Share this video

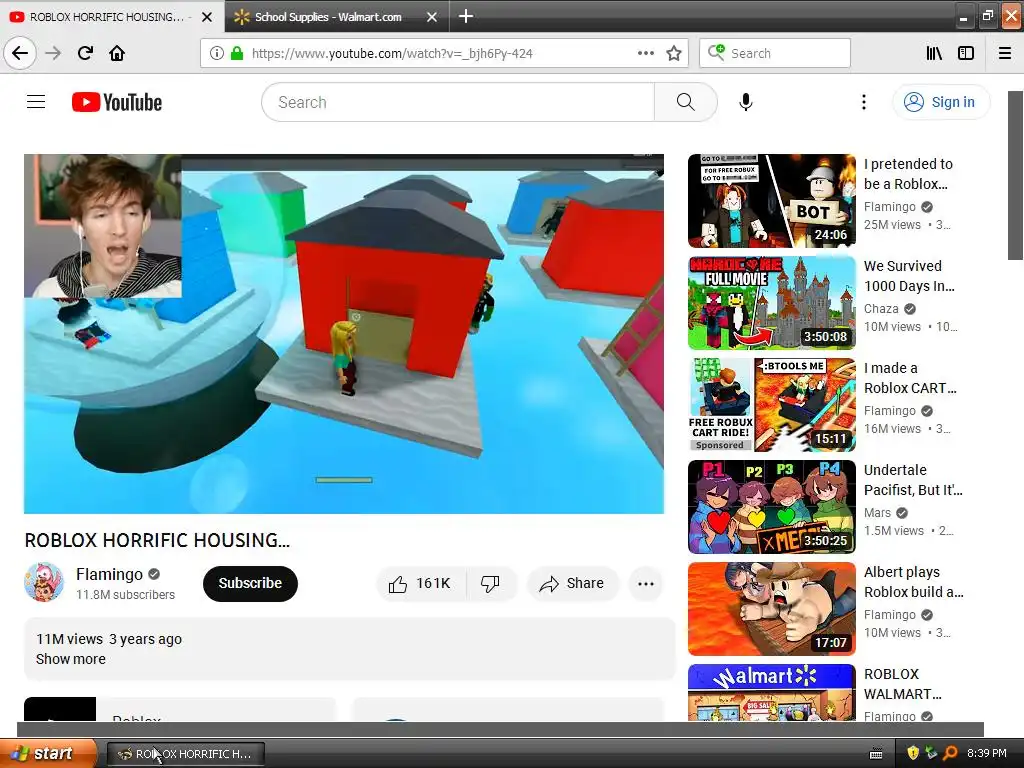[x=571, y=583]
